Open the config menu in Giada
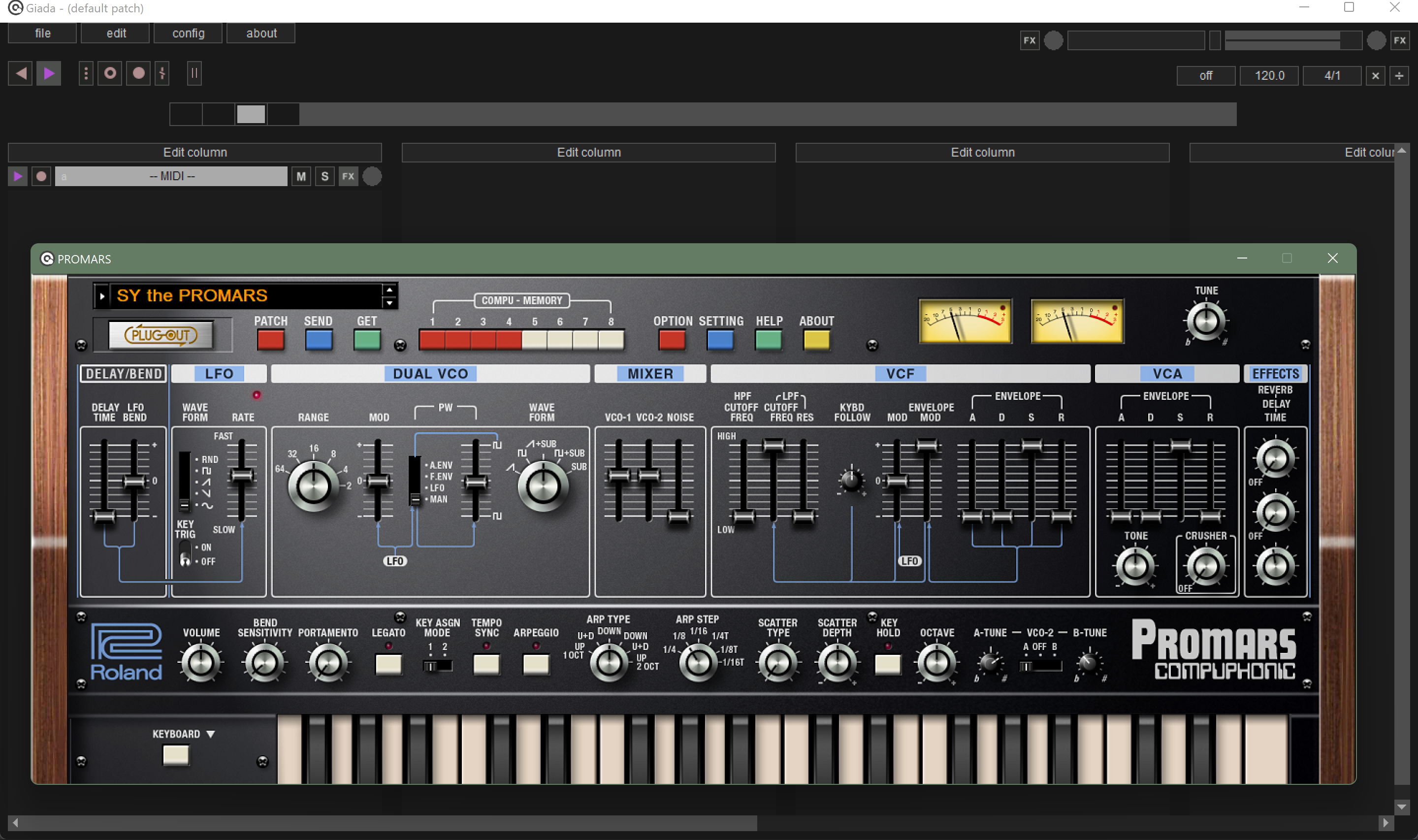Image resolution: width=1418 pixels, height=840 pixels. click(188, 33)
